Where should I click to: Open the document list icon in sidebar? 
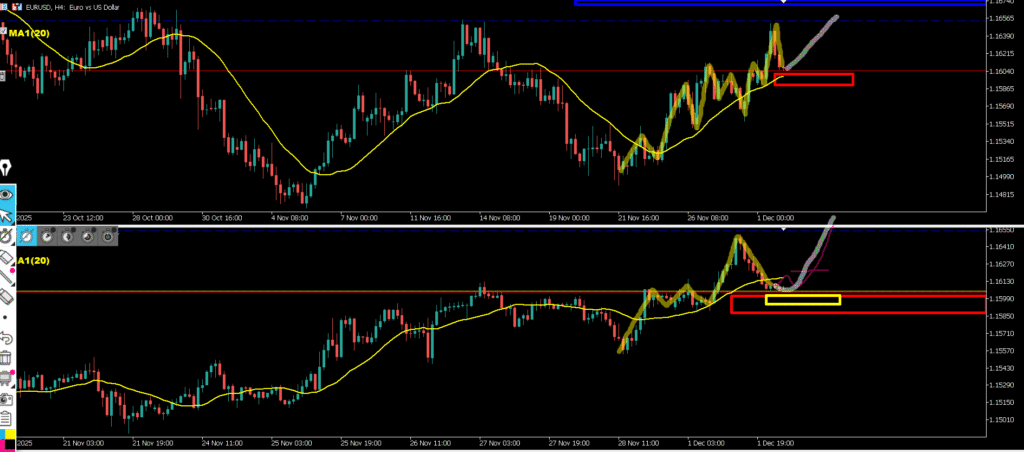pos(6,418)
